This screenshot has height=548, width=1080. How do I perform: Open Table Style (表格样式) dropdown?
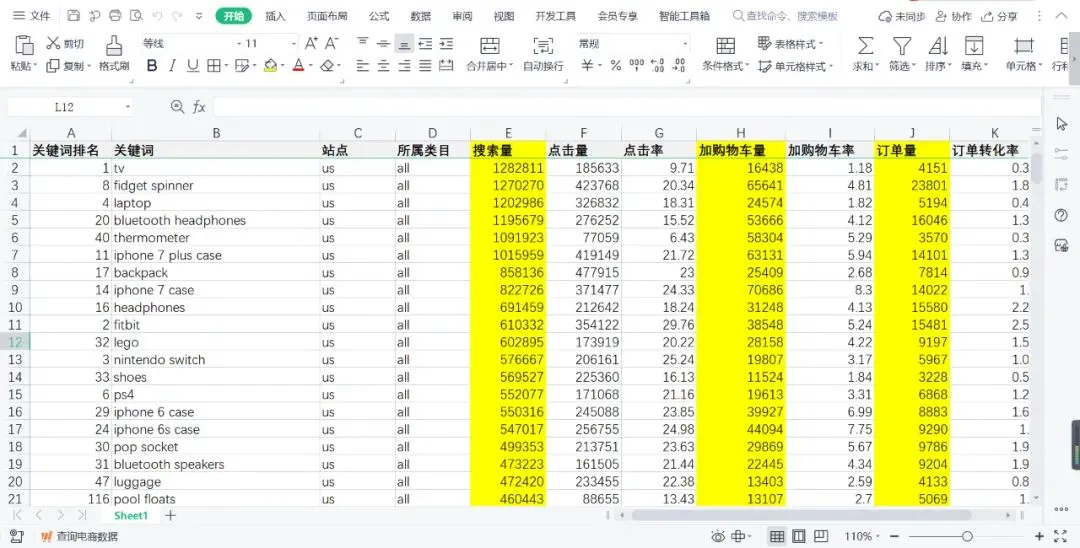pyautogui.click(x=791, y=44)
